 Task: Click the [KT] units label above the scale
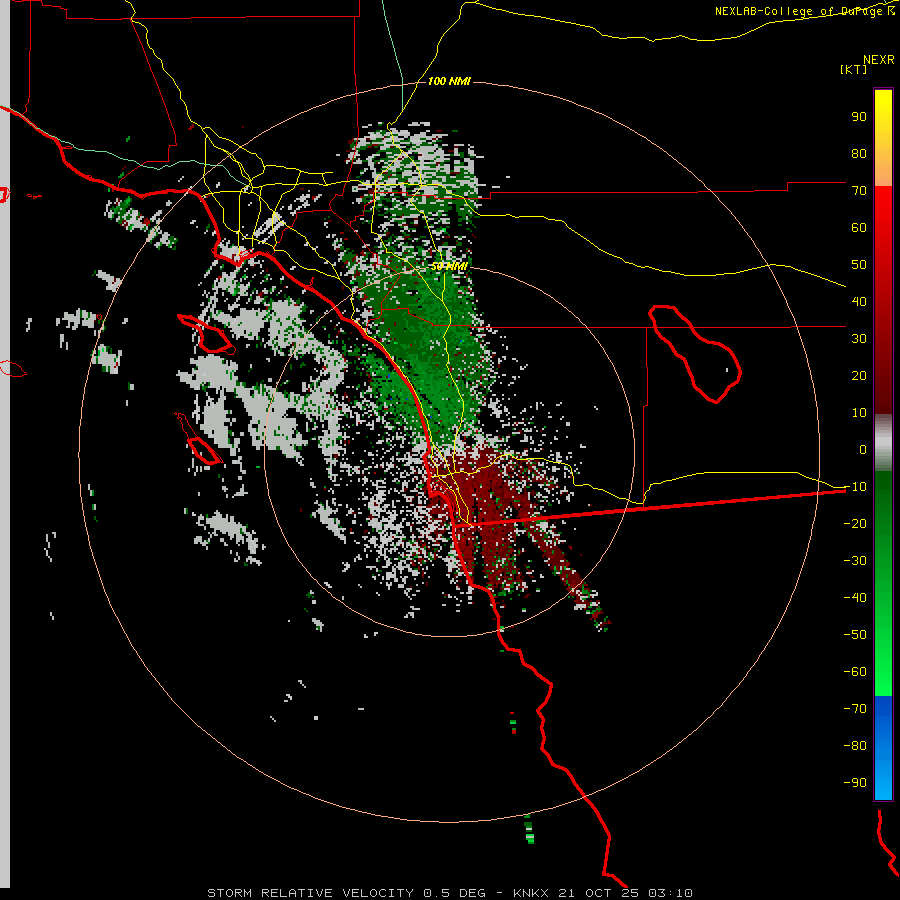point(854,69)
